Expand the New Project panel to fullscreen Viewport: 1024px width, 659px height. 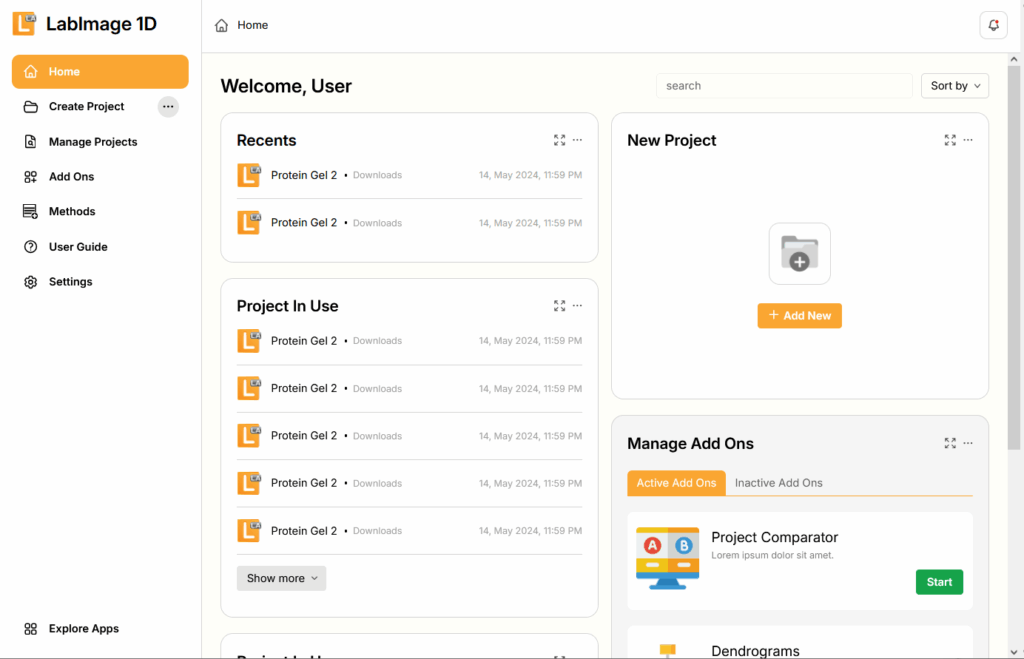click(950, 140)
